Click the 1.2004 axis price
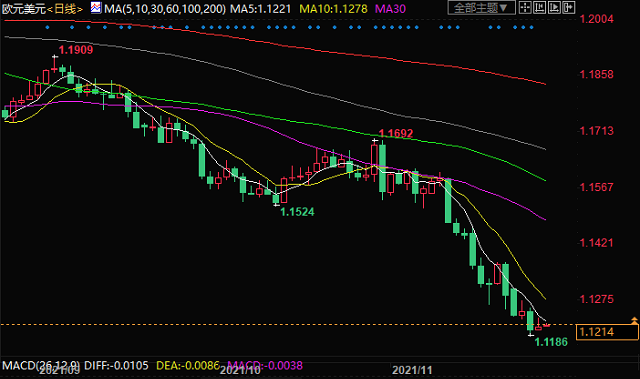Image resolution: width=640 pixels, height=379 pixels. coord(596,19)
